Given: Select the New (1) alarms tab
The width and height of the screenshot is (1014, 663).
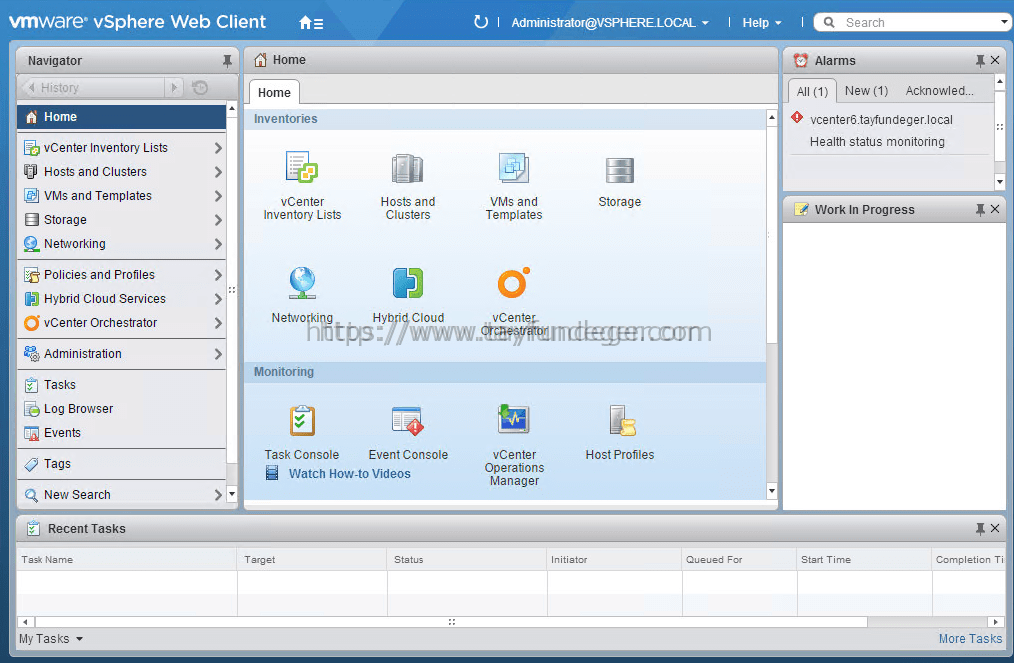Looking at the screenshot, I should pos(866,91).
